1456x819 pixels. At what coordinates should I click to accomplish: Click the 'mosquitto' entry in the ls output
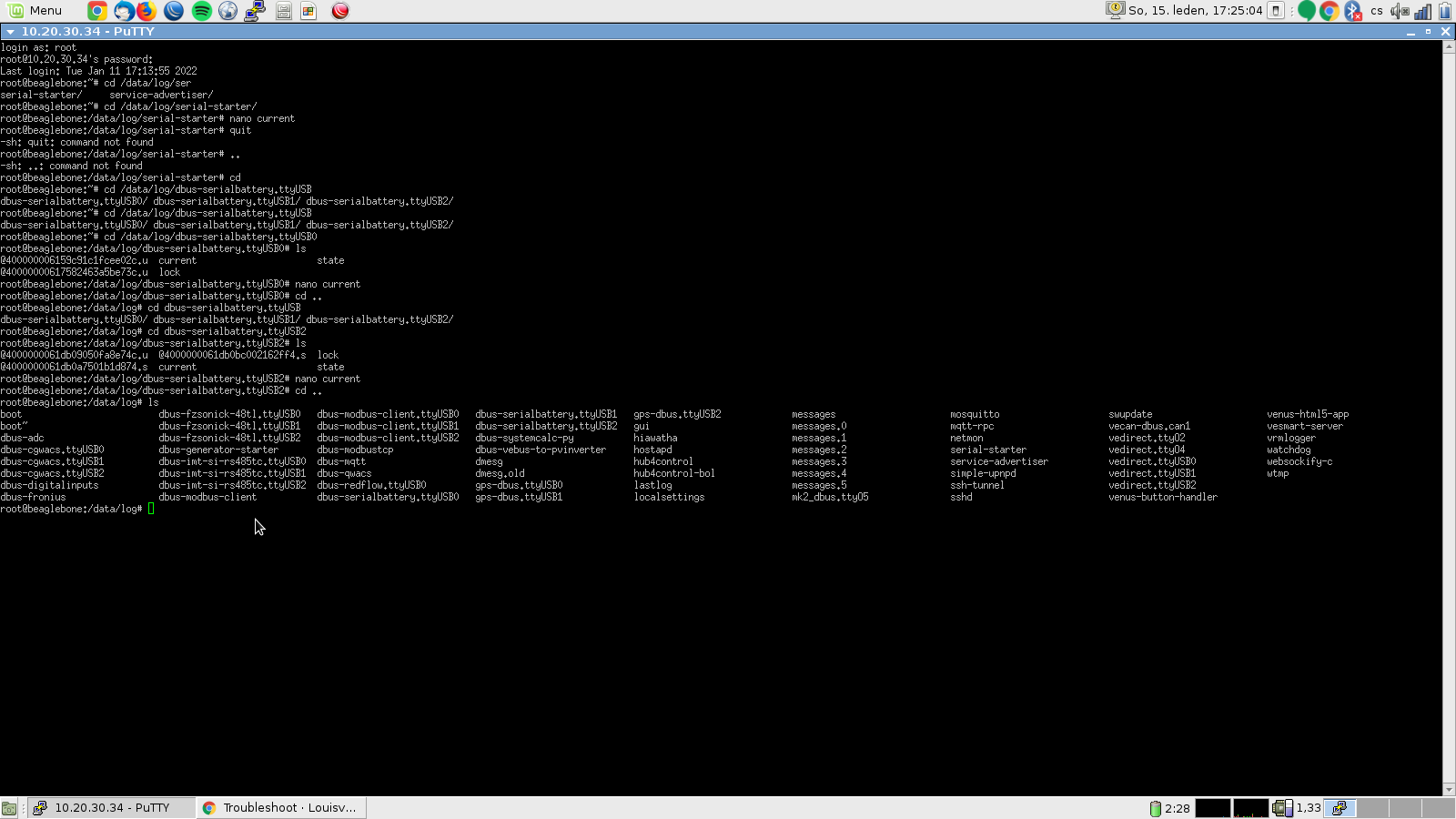[x=975, y=414]
